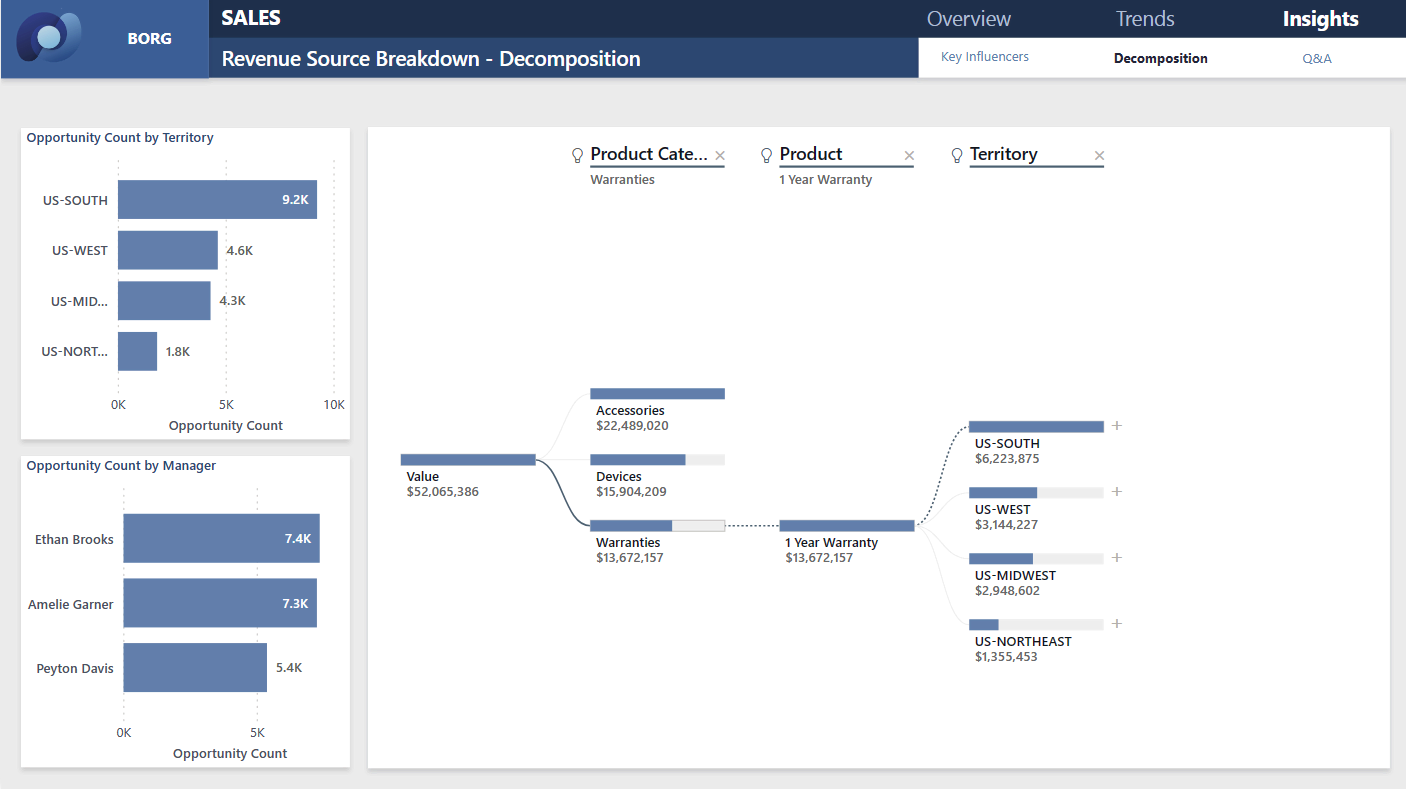
Task: Select Peyton Davis bar in manager chart
Action: [x=195, y=668]
